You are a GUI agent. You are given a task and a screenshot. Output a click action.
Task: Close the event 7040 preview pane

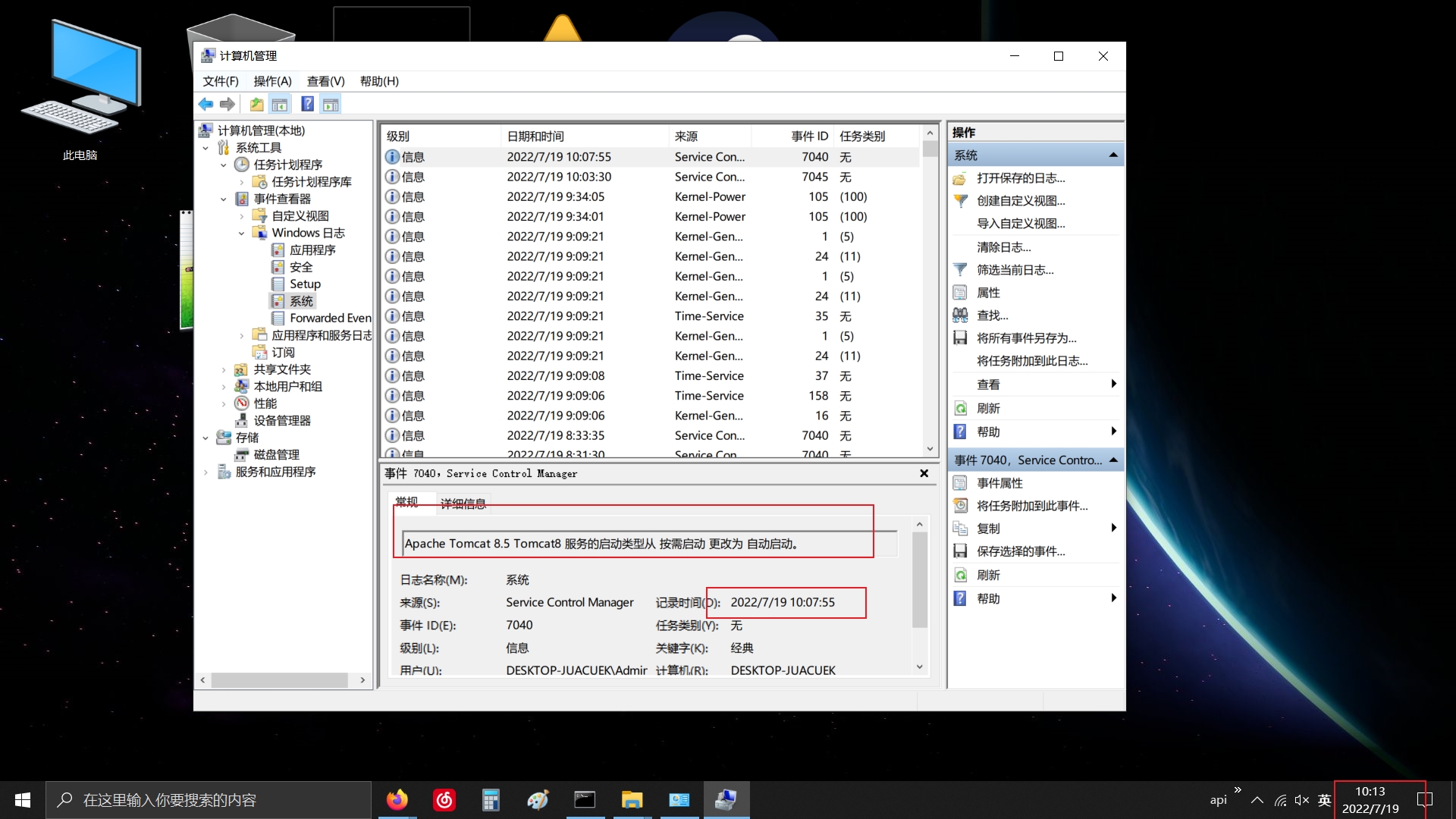tap(924, 473)
